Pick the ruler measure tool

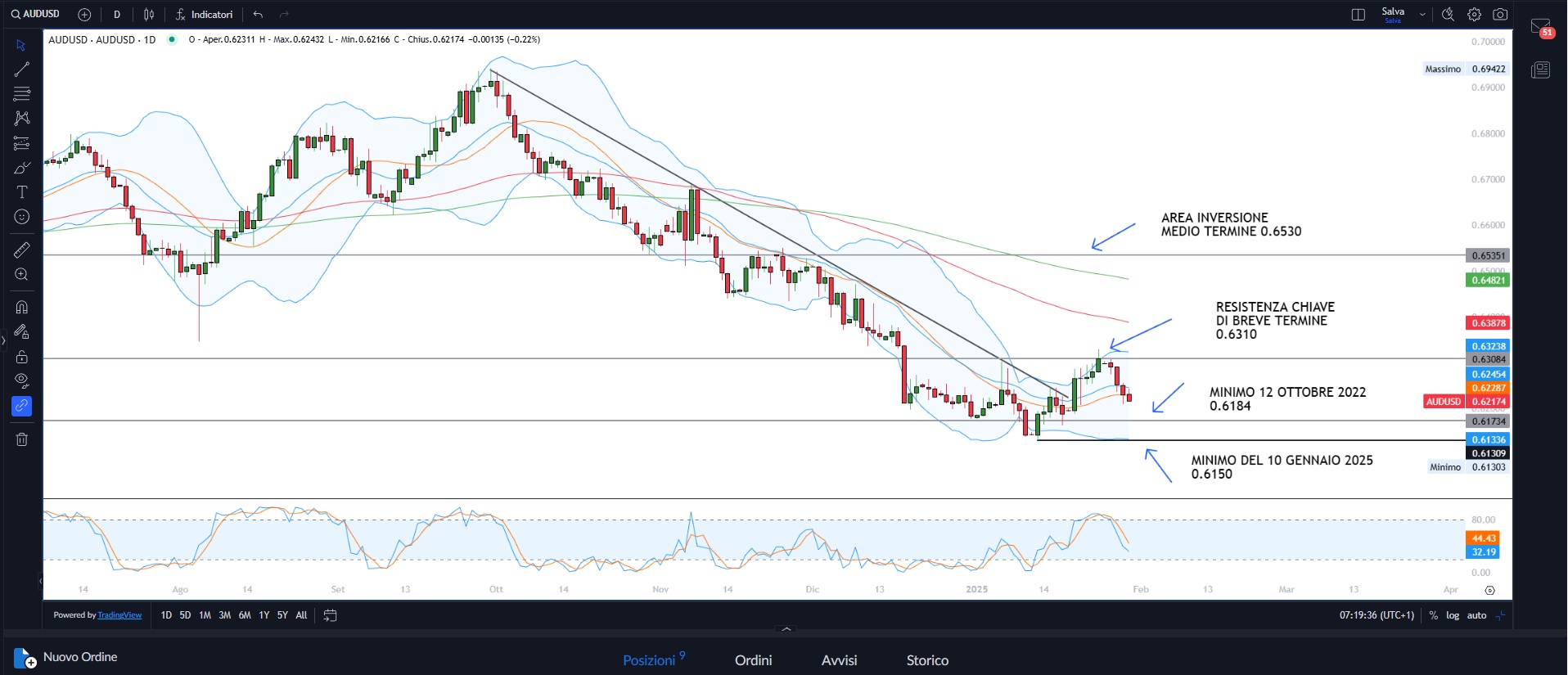pos(22,250)
